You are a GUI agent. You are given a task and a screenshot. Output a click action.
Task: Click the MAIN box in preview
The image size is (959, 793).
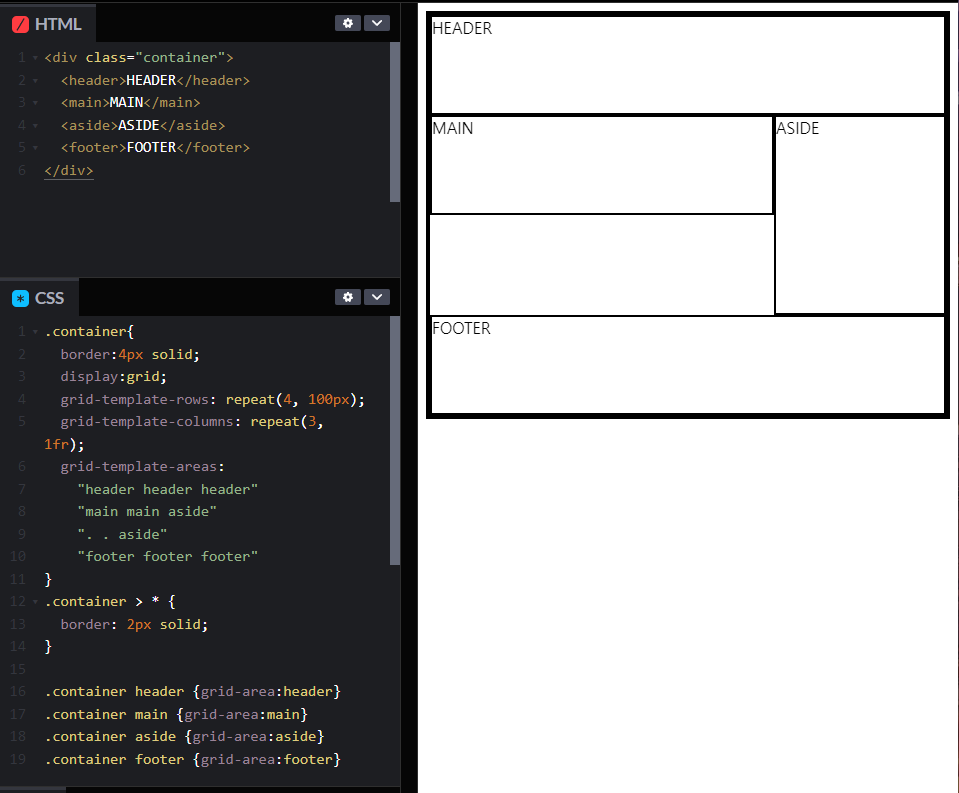pyautogui.click(x=602, y=164)
